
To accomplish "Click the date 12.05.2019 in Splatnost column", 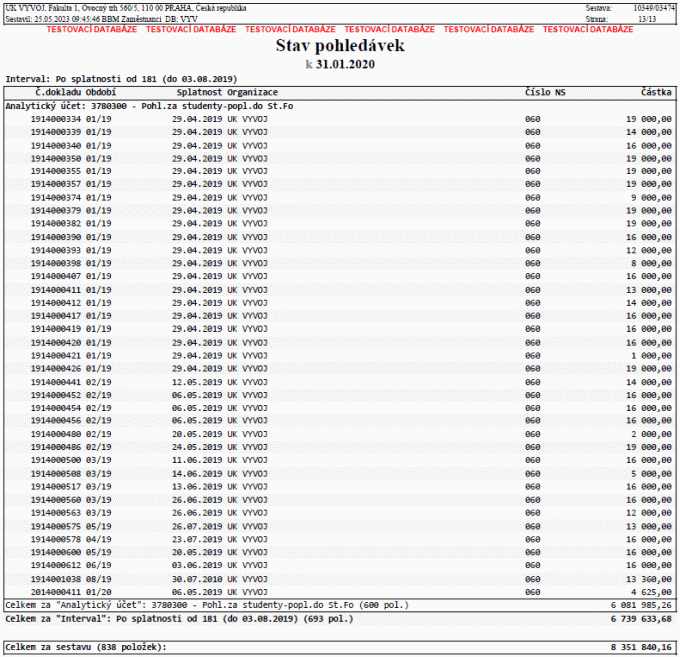I will 197,382.
